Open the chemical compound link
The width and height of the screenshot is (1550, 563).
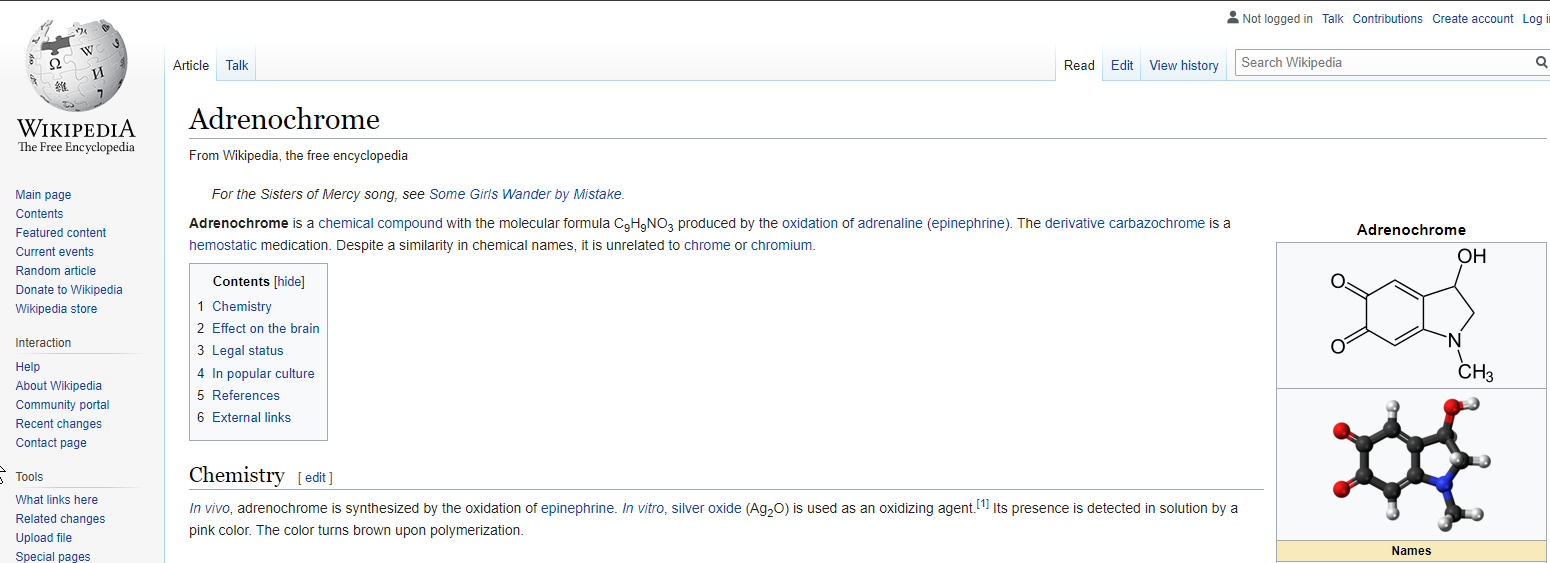pos(380,223)
